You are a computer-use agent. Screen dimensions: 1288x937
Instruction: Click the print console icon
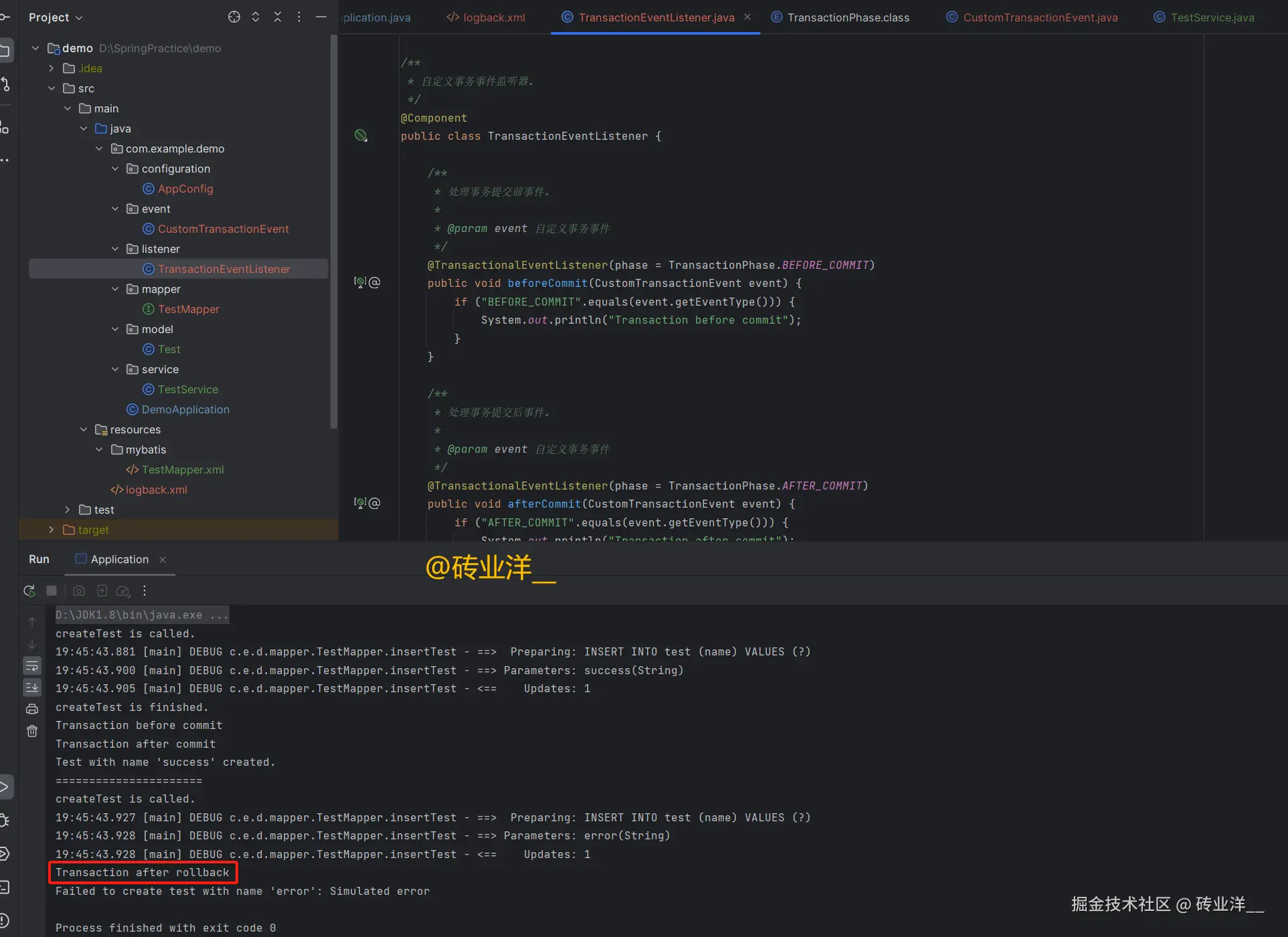pyautogui.click(x=32, y=709)
